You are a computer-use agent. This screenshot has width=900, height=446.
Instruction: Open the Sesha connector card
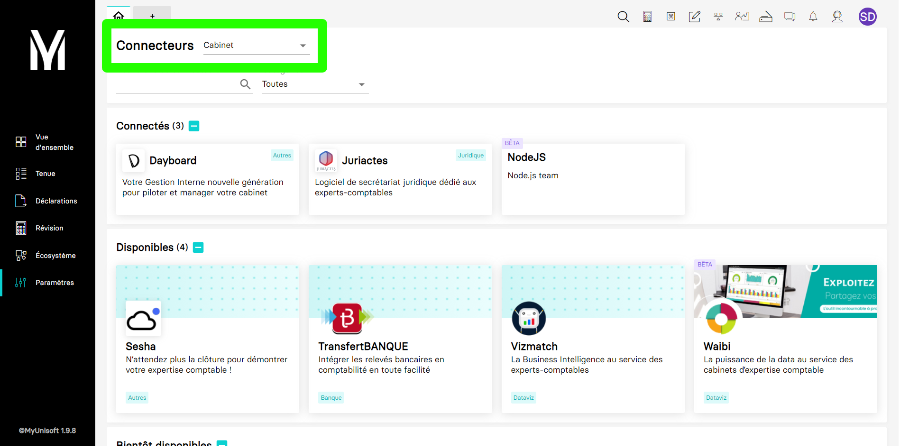click(x=207, y=339)
